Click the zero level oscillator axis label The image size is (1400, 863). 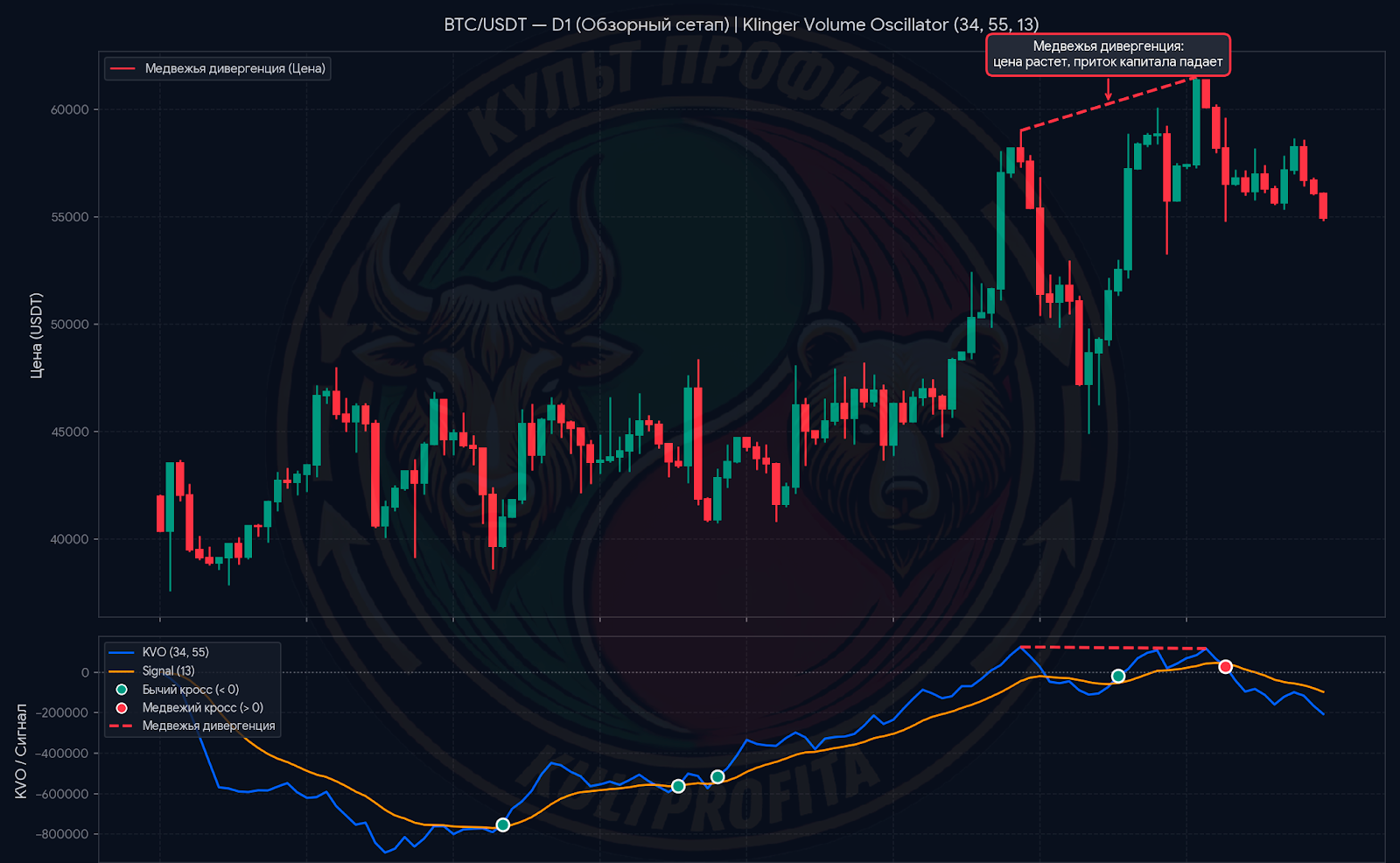pyautogui.click(x=85, y=672)
